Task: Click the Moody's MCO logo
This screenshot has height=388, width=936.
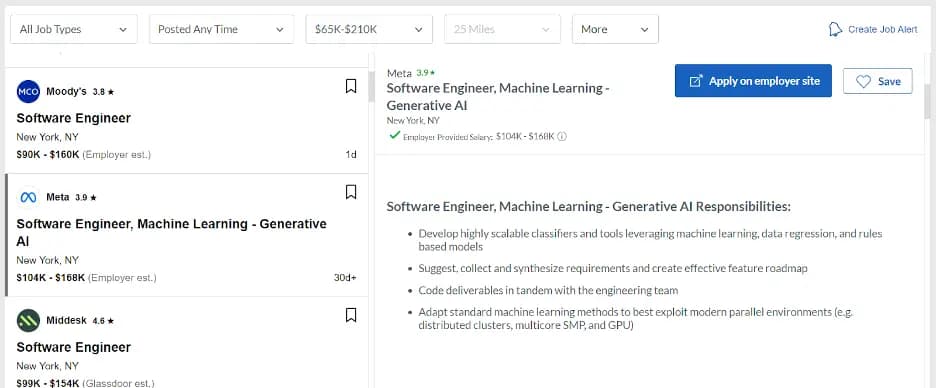Action: coord(28,91)
